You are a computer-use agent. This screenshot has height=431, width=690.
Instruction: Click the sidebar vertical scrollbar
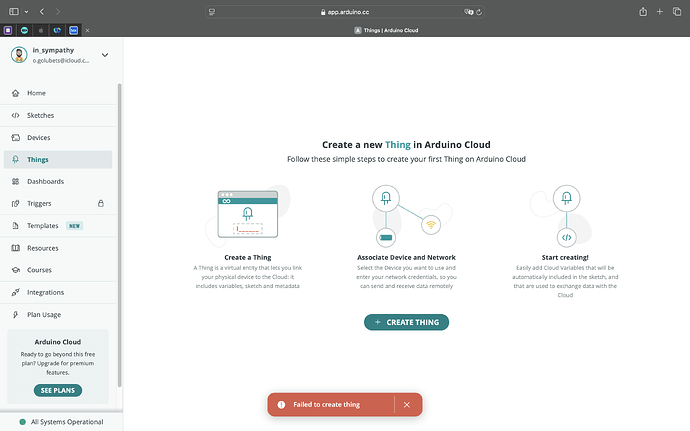coord(119,235)
